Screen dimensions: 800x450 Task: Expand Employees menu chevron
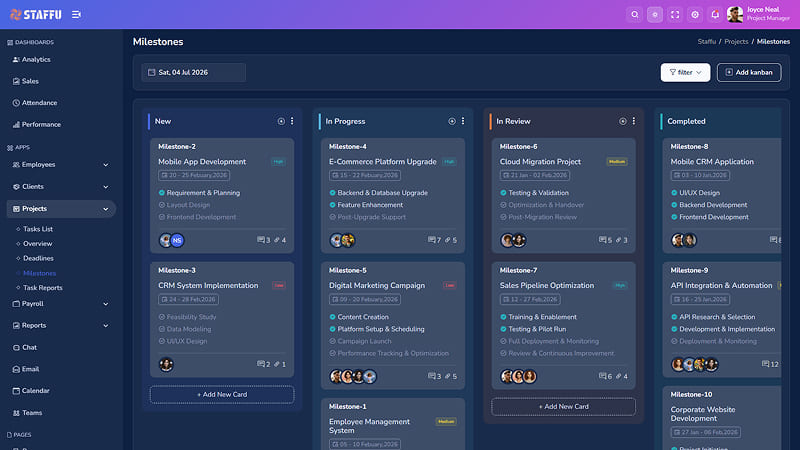(x=106, y=165)
